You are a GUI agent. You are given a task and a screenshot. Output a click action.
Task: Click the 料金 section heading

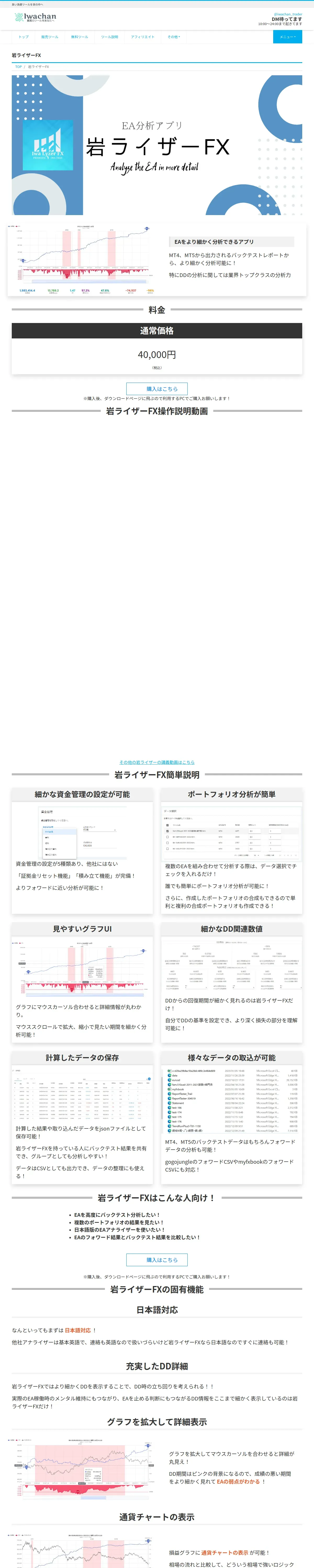click(157, 310)
